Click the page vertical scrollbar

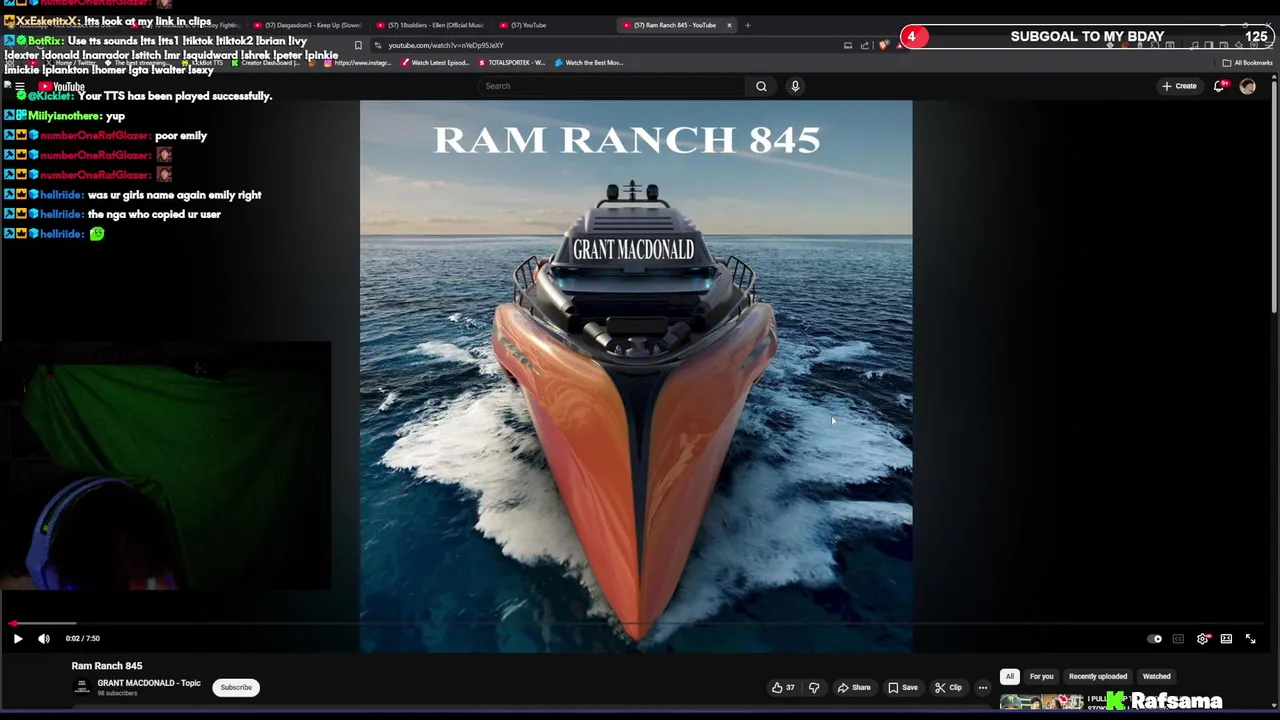1275,195
